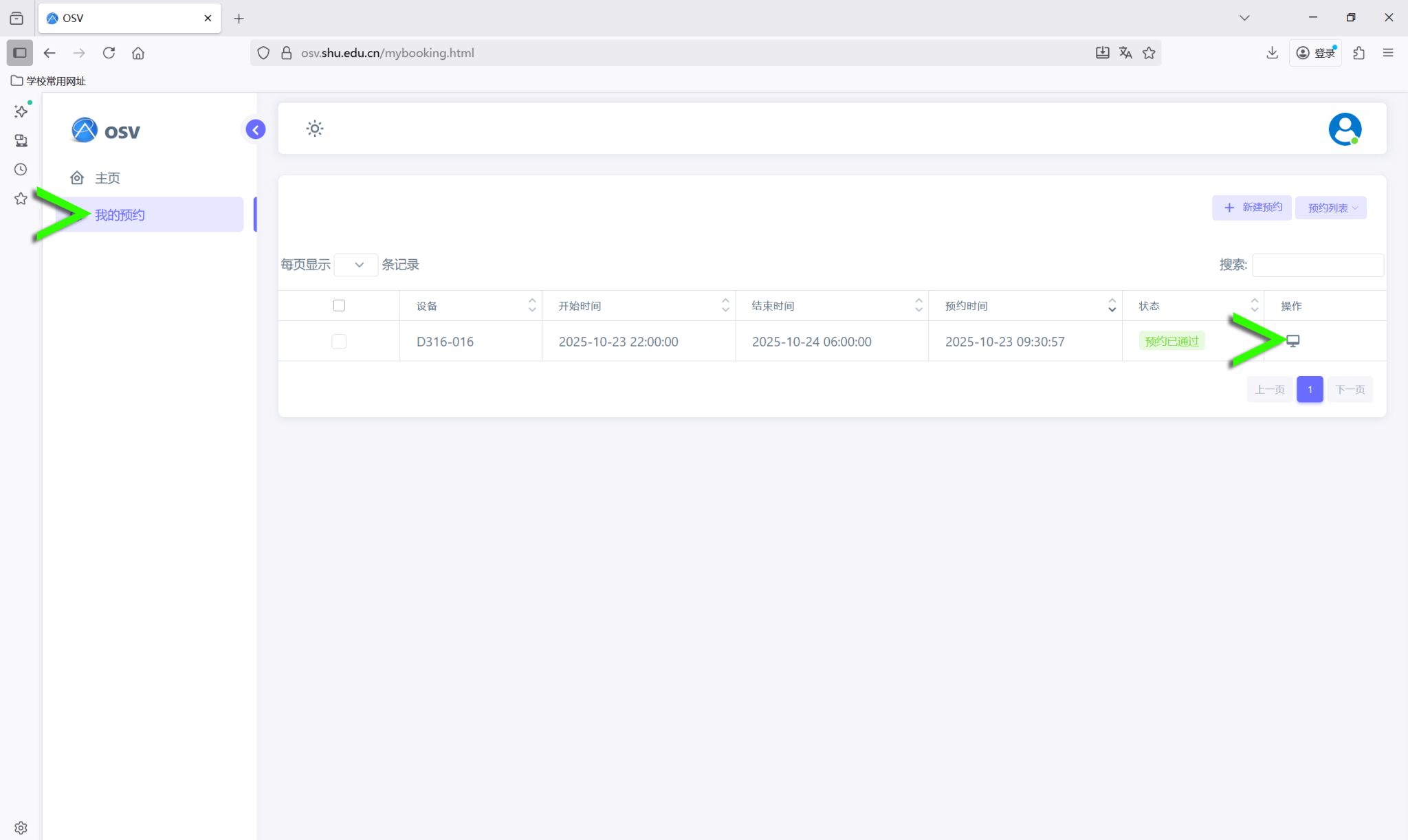
Task: Check the select-all checkbox in the table header
Action: (x=339, y=306)
